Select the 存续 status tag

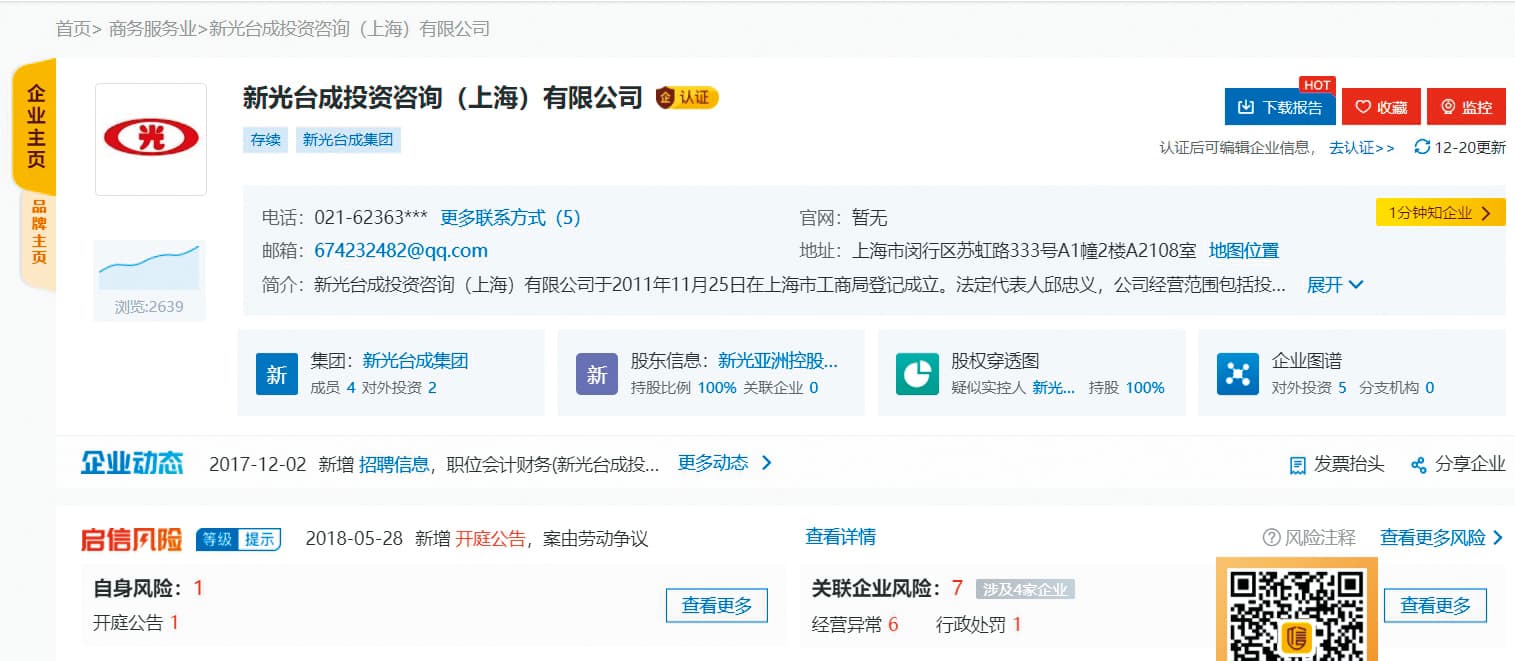[265, 140]
